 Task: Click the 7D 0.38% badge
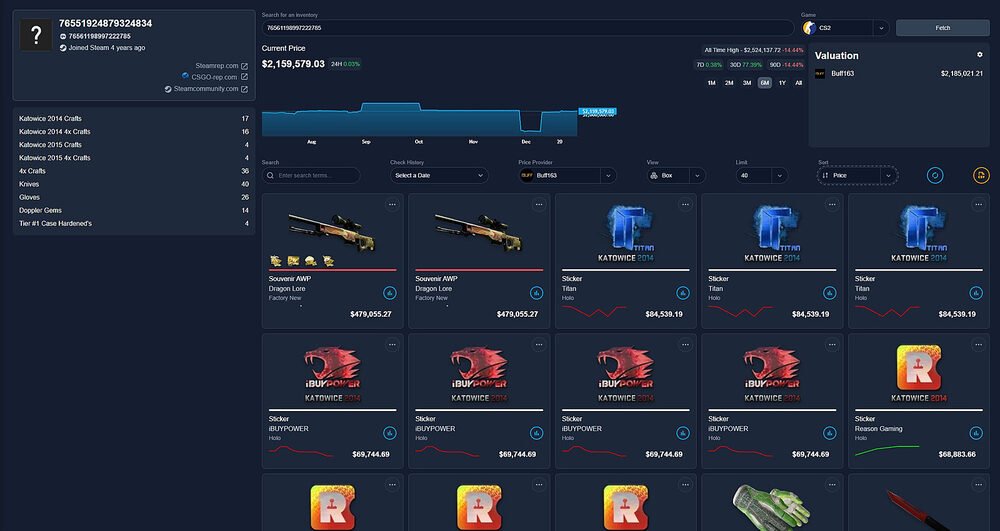point(709,65)
